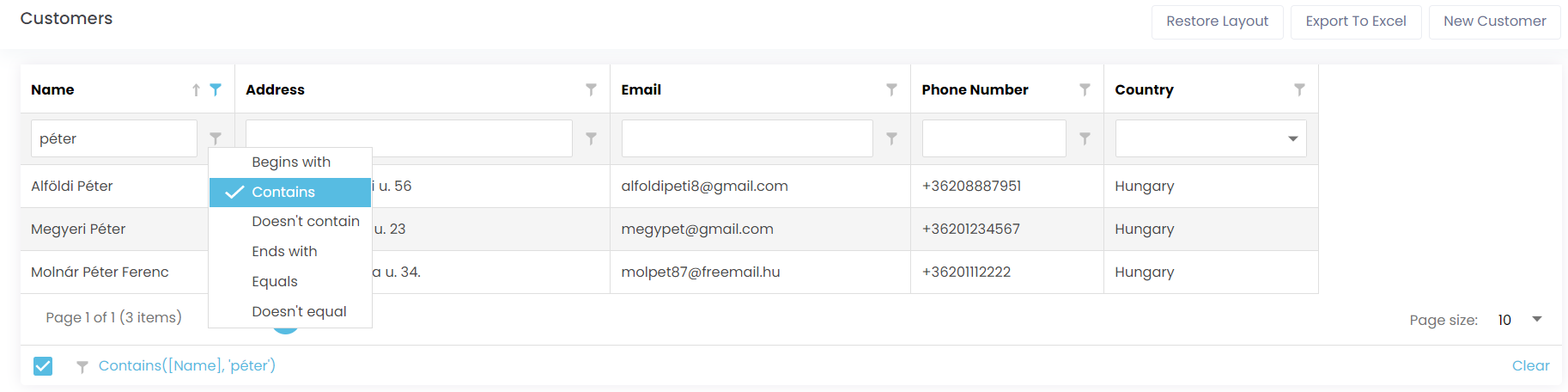Click Export To Excel button

coord(1356,21)
